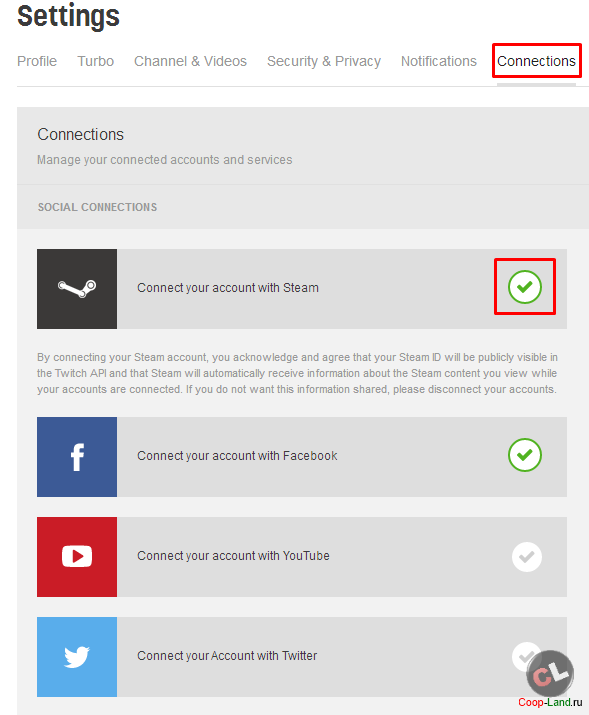This screenshot has height=715, width=589.
Task: Click the Steam logo icon
Action: [77, 289]
